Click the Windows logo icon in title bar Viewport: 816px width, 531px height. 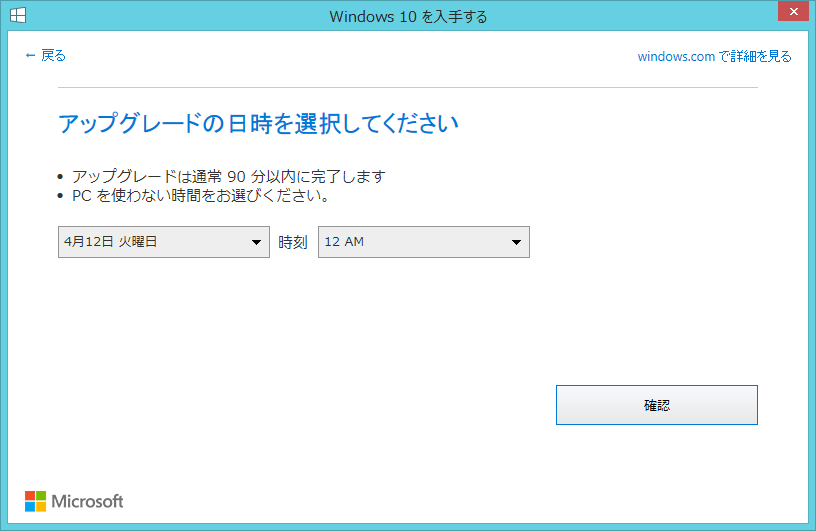[x=18, y=15]
